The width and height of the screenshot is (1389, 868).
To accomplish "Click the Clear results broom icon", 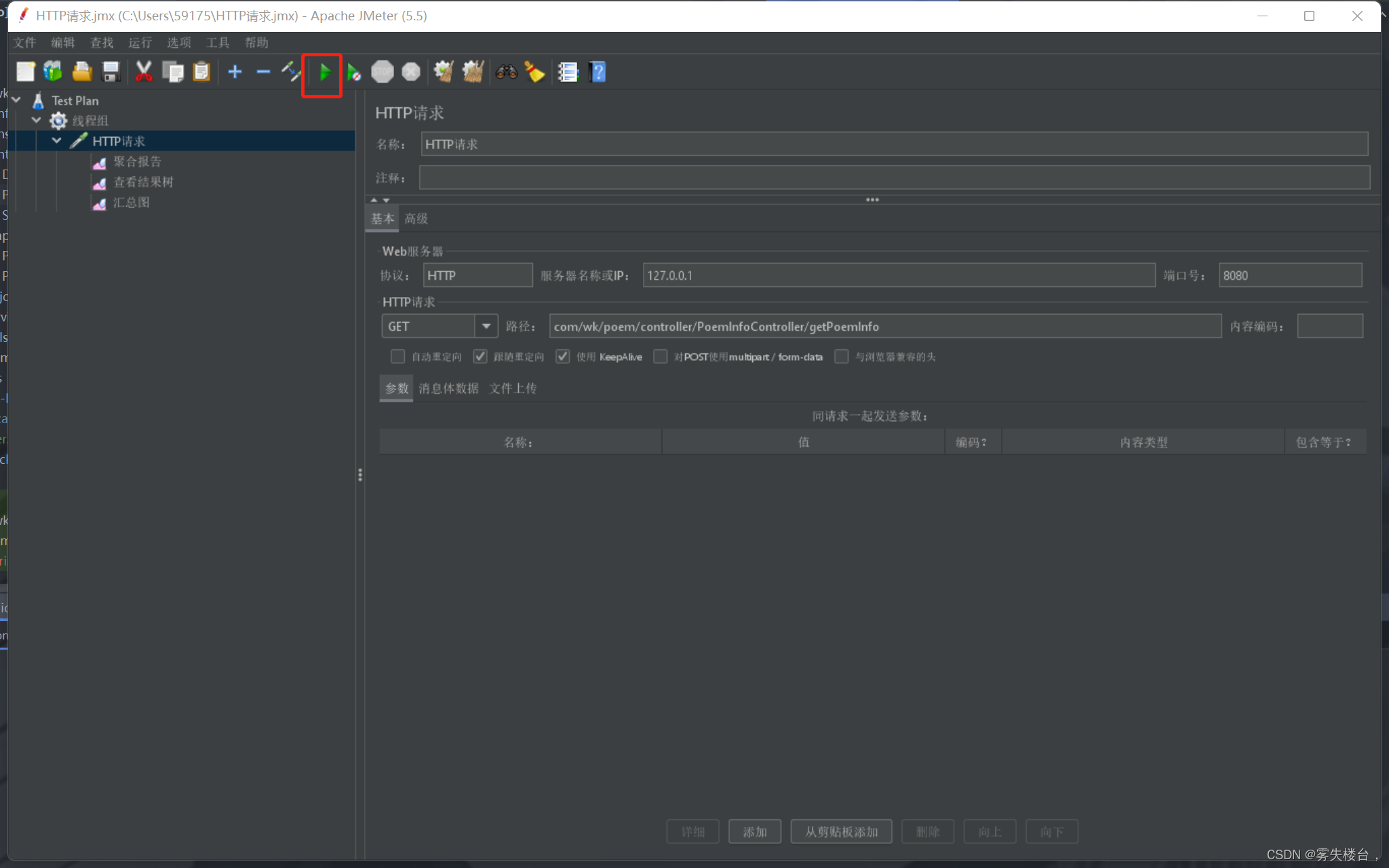I will pos(444,71).
